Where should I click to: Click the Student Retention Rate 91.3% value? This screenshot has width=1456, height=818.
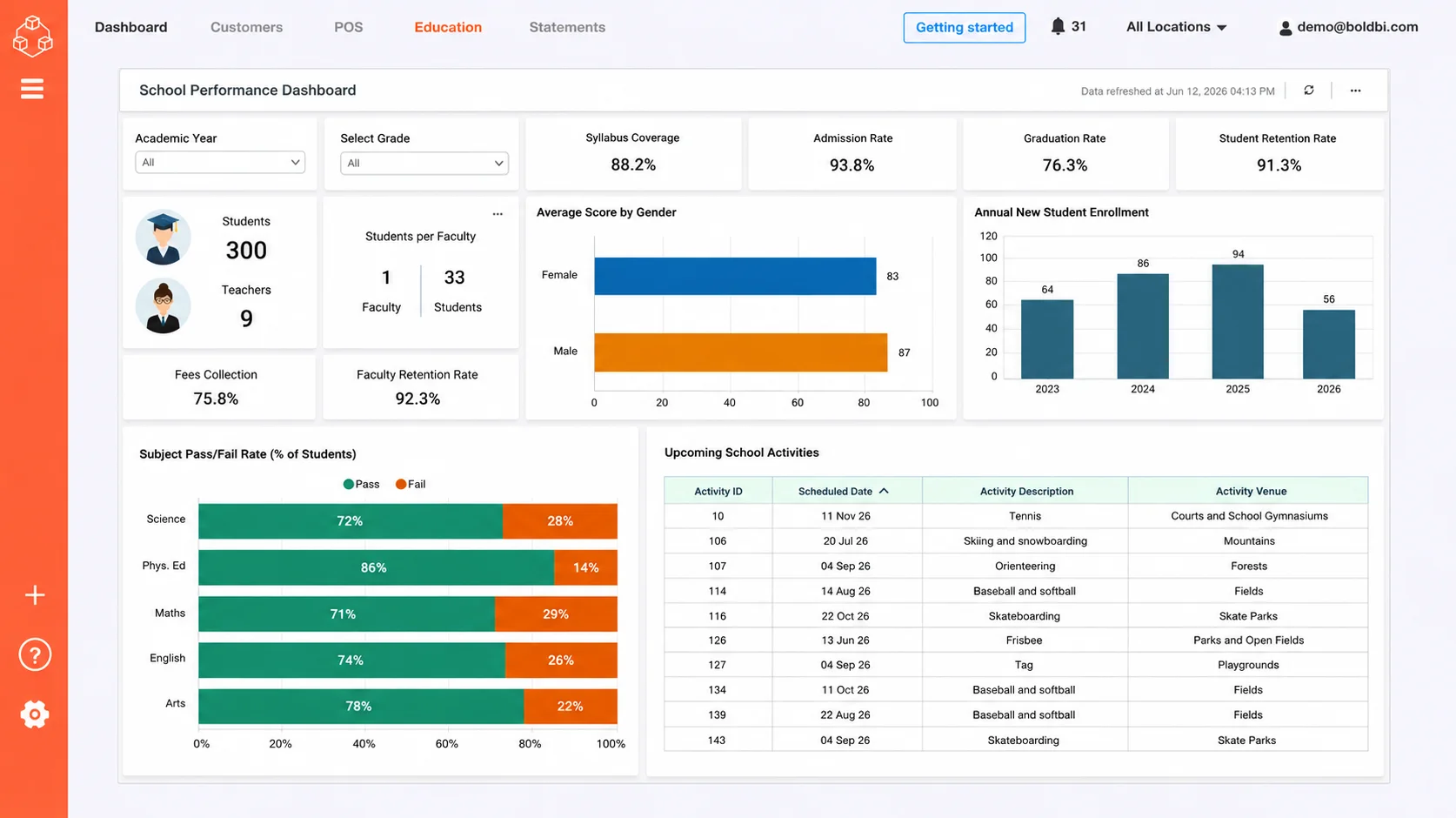[1279, 165]
